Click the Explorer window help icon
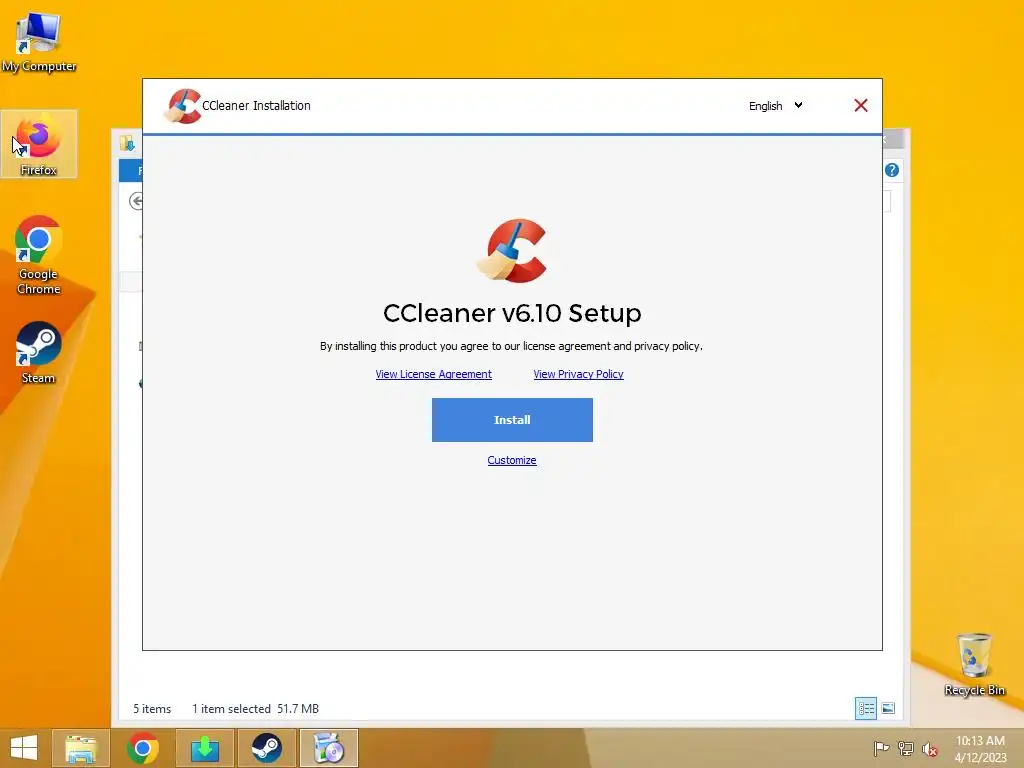 coord(891,170)
